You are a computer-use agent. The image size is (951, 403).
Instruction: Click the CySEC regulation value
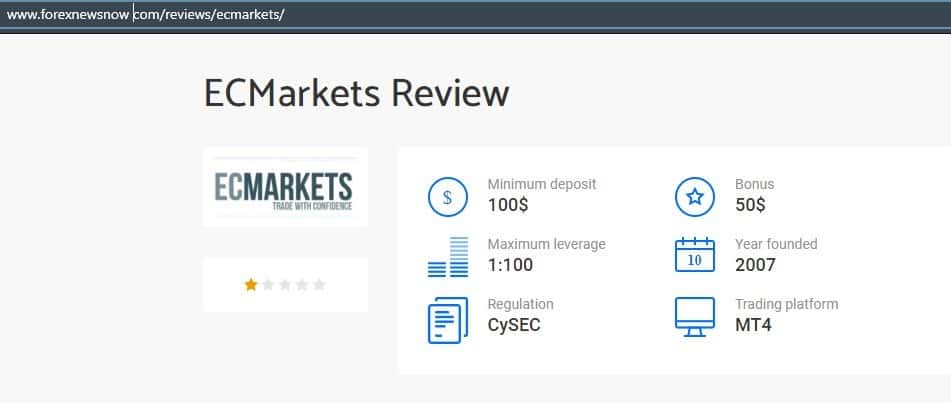tap(514, 325)
